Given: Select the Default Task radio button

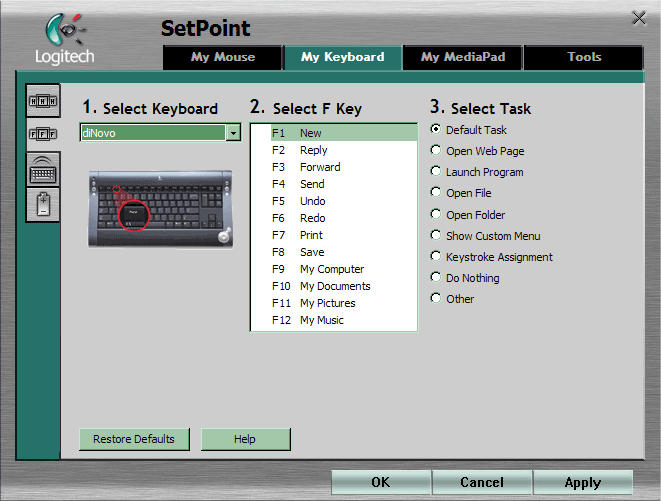Looking at the screenshot, I should [435, 129].
